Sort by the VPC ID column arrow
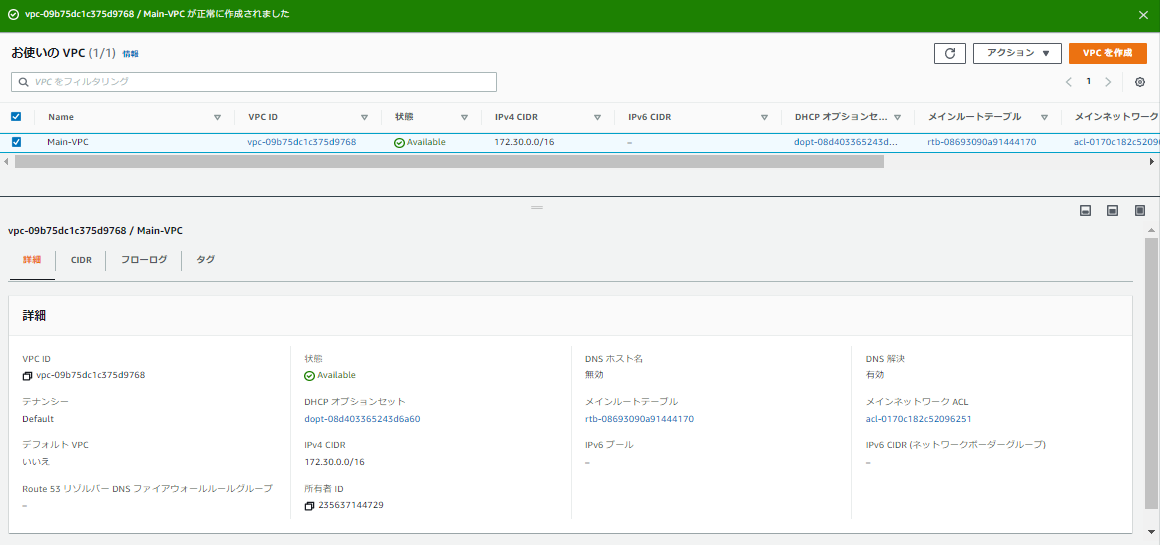 tap(364, 117)
